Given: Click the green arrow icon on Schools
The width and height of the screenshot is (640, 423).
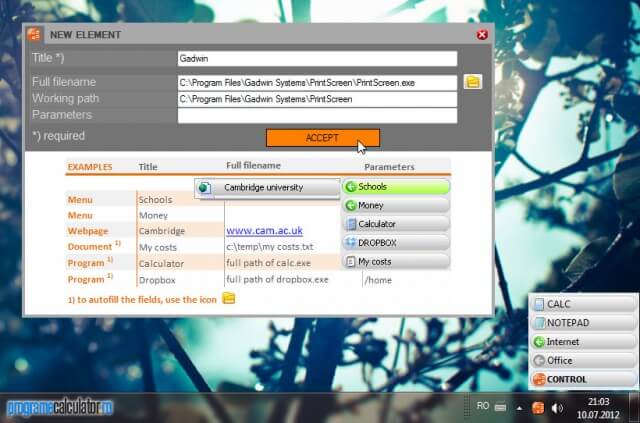Looking at the screenshot, I should pyautogui.click(x=351, y=187).
